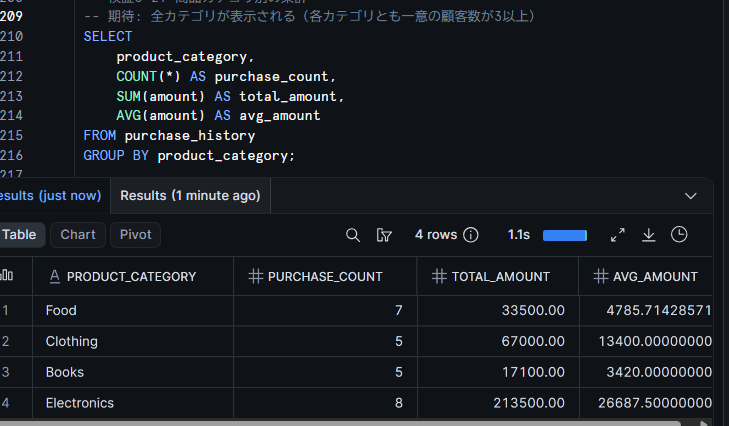The width and height of the screenshot is (729, 426).
Task: Download the query results
Action: pyautogui.click(x=649, y=235)
